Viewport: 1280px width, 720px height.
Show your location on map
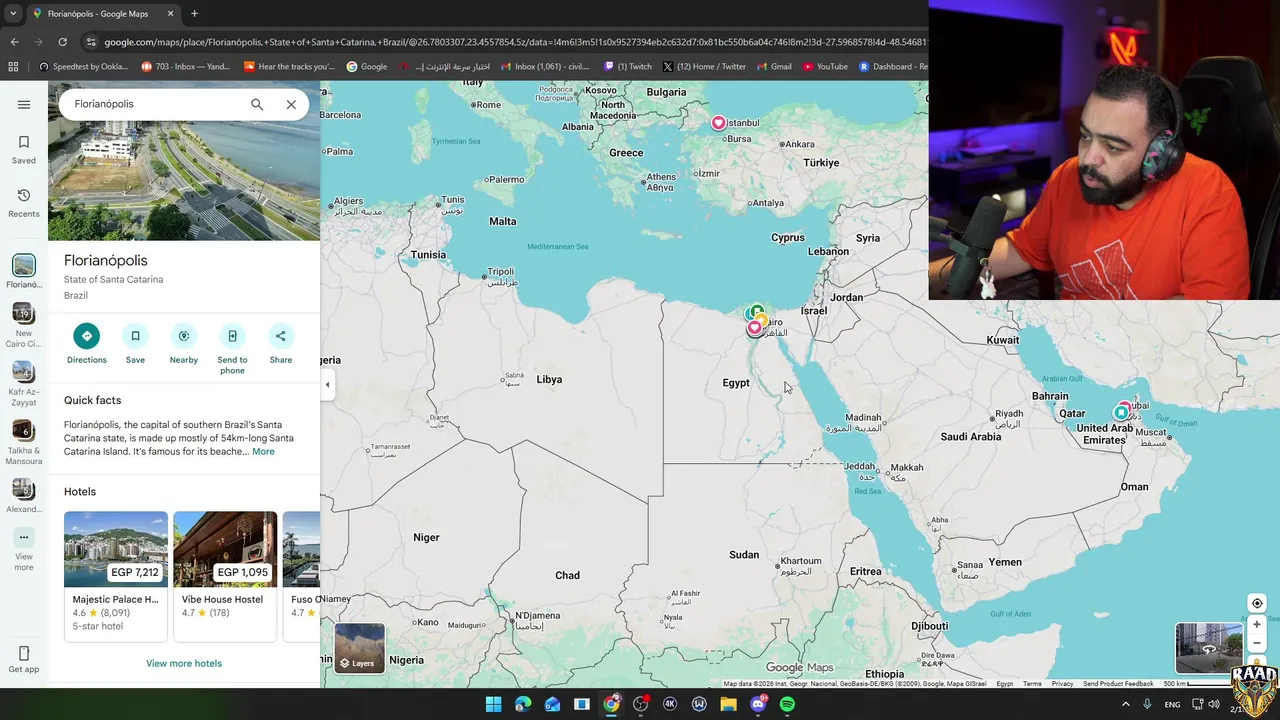click(x=1257, y=603)
